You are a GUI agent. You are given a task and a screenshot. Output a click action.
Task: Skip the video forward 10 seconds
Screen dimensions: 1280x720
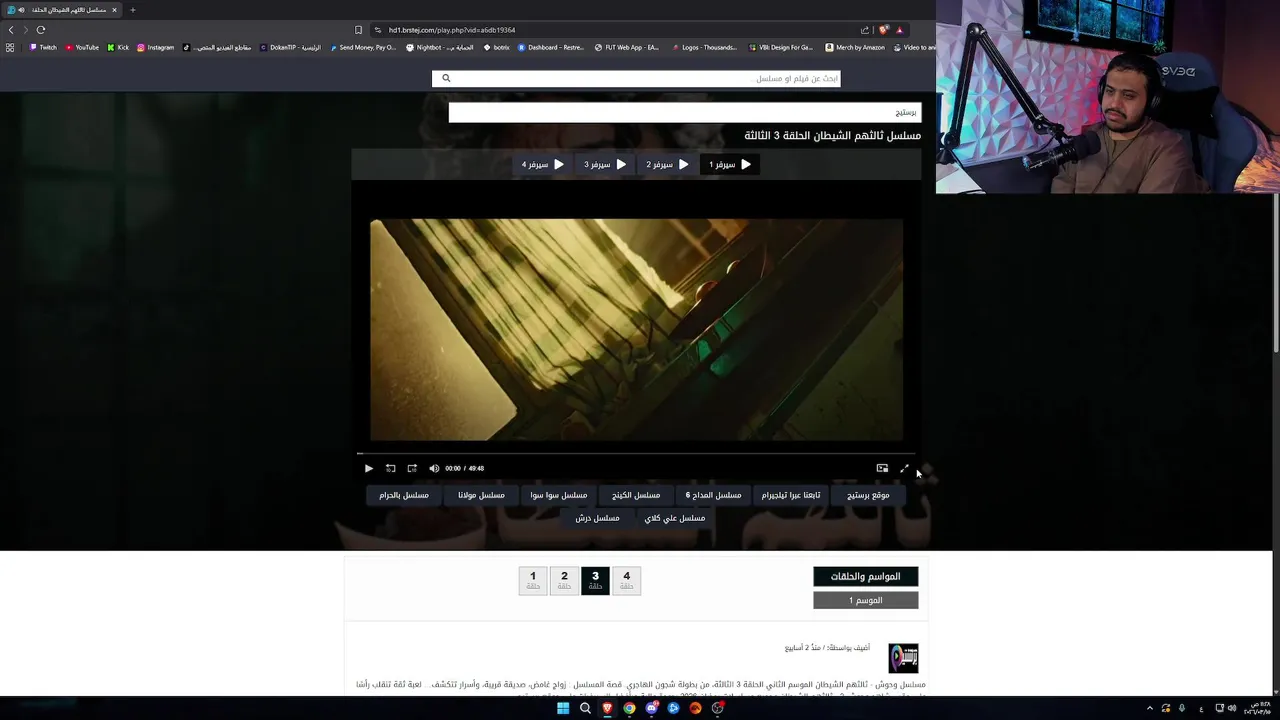click(x=412, y=468)
